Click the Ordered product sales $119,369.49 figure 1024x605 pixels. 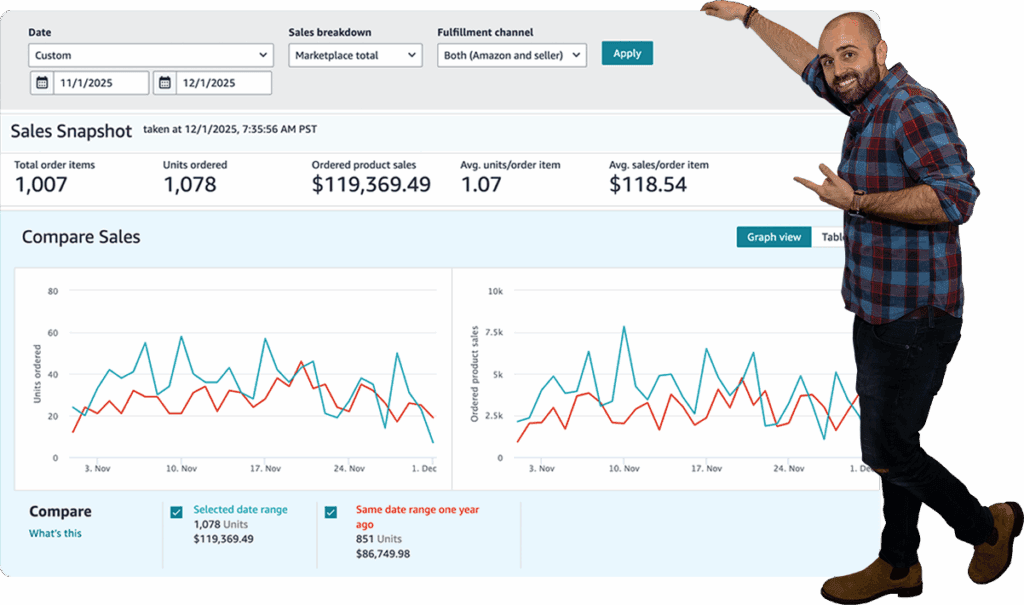click(371, 184)
